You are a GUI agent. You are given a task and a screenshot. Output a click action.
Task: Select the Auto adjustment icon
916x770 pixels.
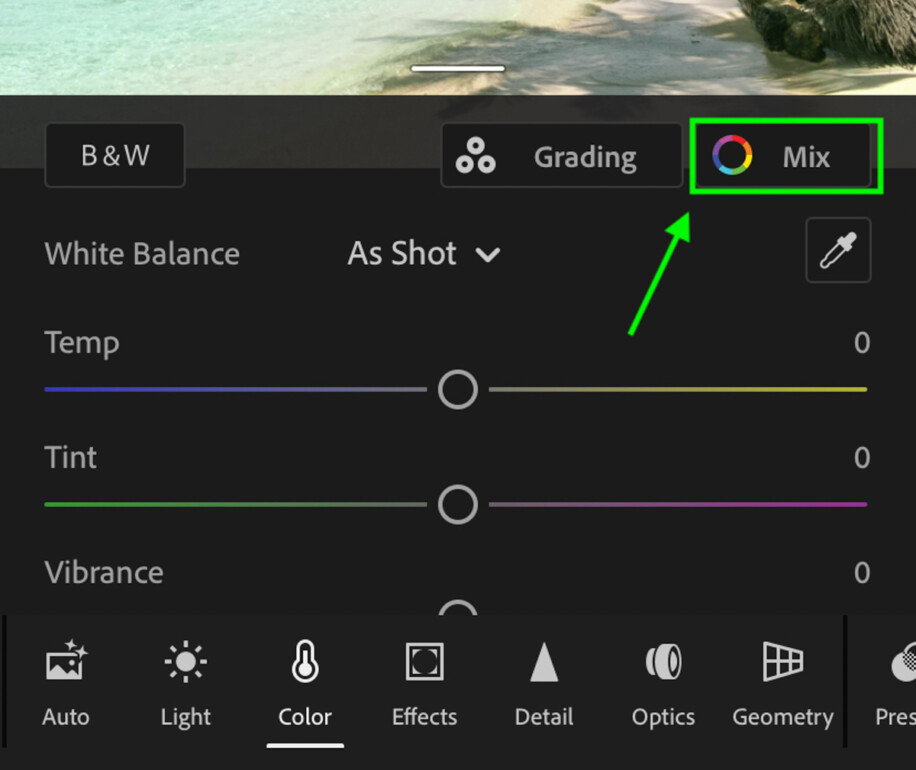[65, 680]
